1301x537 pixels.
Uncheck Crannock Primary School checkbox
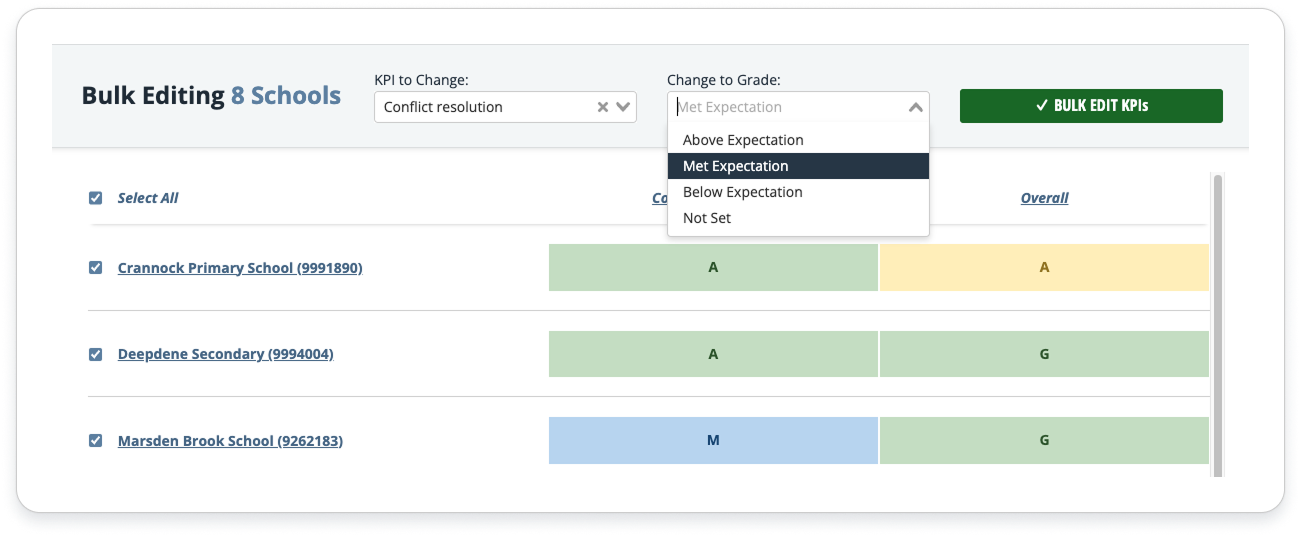pyautogui.click(x=96, y=268)
